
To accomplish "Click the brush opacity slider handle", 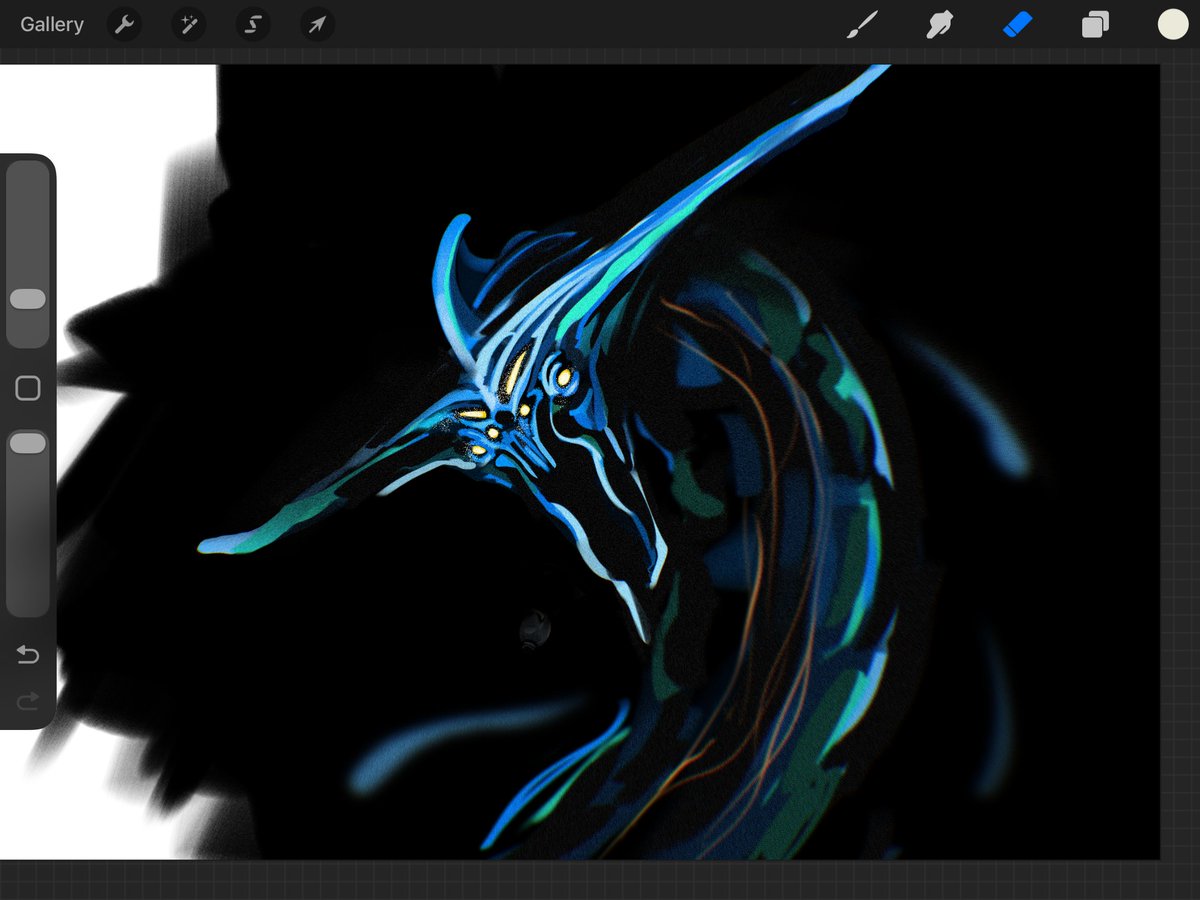I will click(28, 443).
